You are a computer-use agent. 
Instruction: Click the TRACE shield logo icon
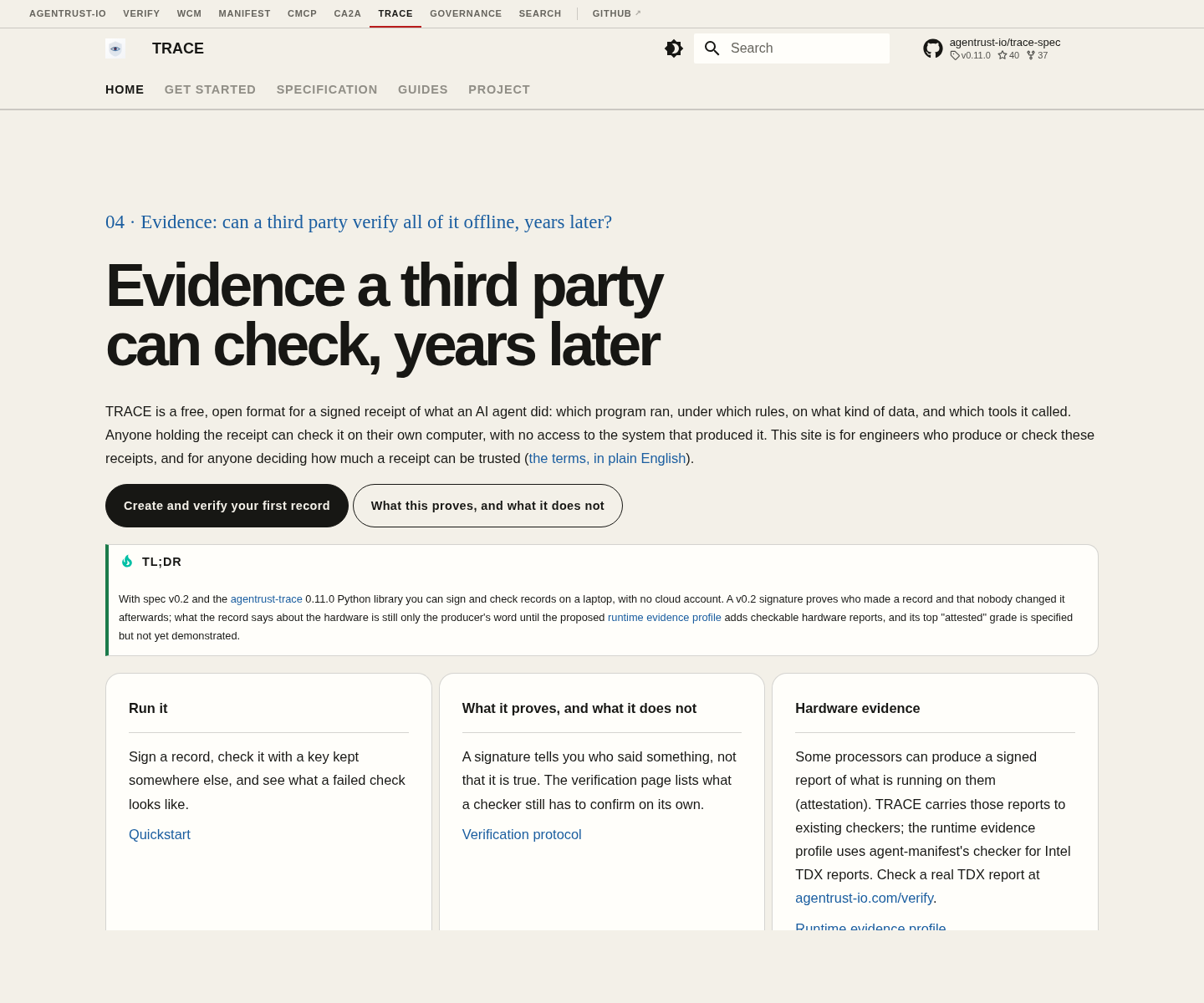[x=115, y=48]
